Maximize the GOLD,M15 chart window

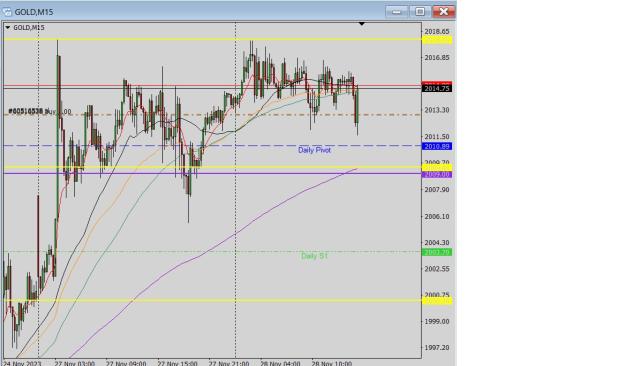pyautogui.click(x=420, y=12)
